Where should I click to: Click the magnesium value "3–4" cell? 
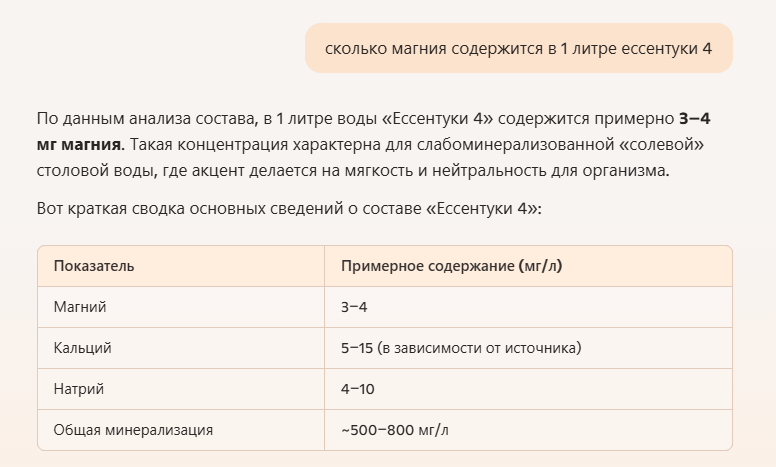pyautogui.click(x=528, y=307)
